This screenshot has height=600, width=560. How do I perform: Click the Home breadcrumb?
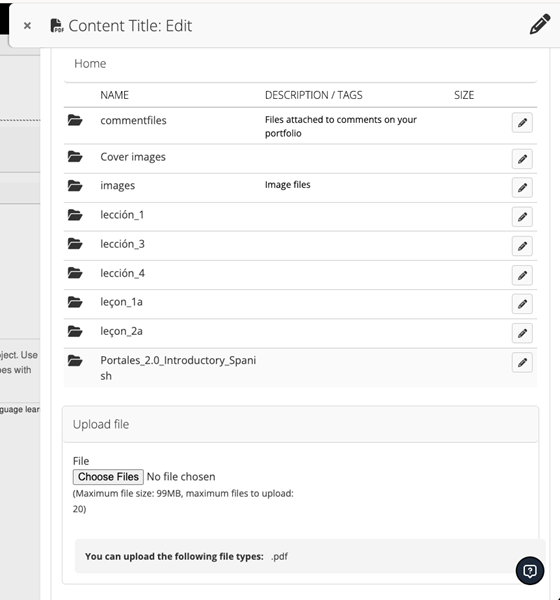tap(90, 64)
